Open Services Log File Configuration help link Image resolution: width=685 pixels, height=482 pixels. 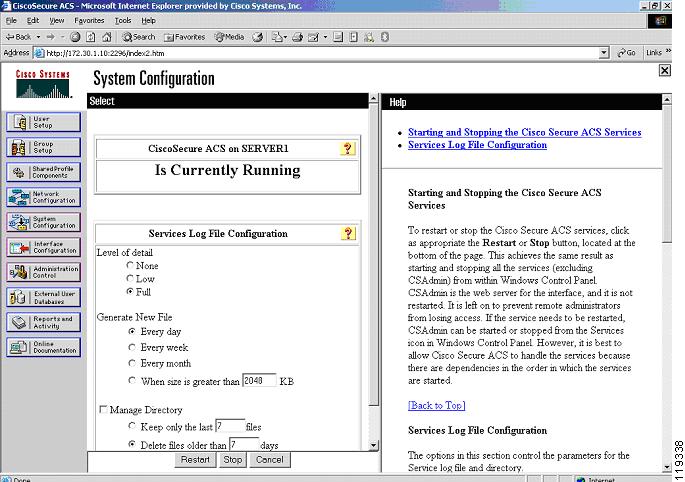tap(477, 145)
